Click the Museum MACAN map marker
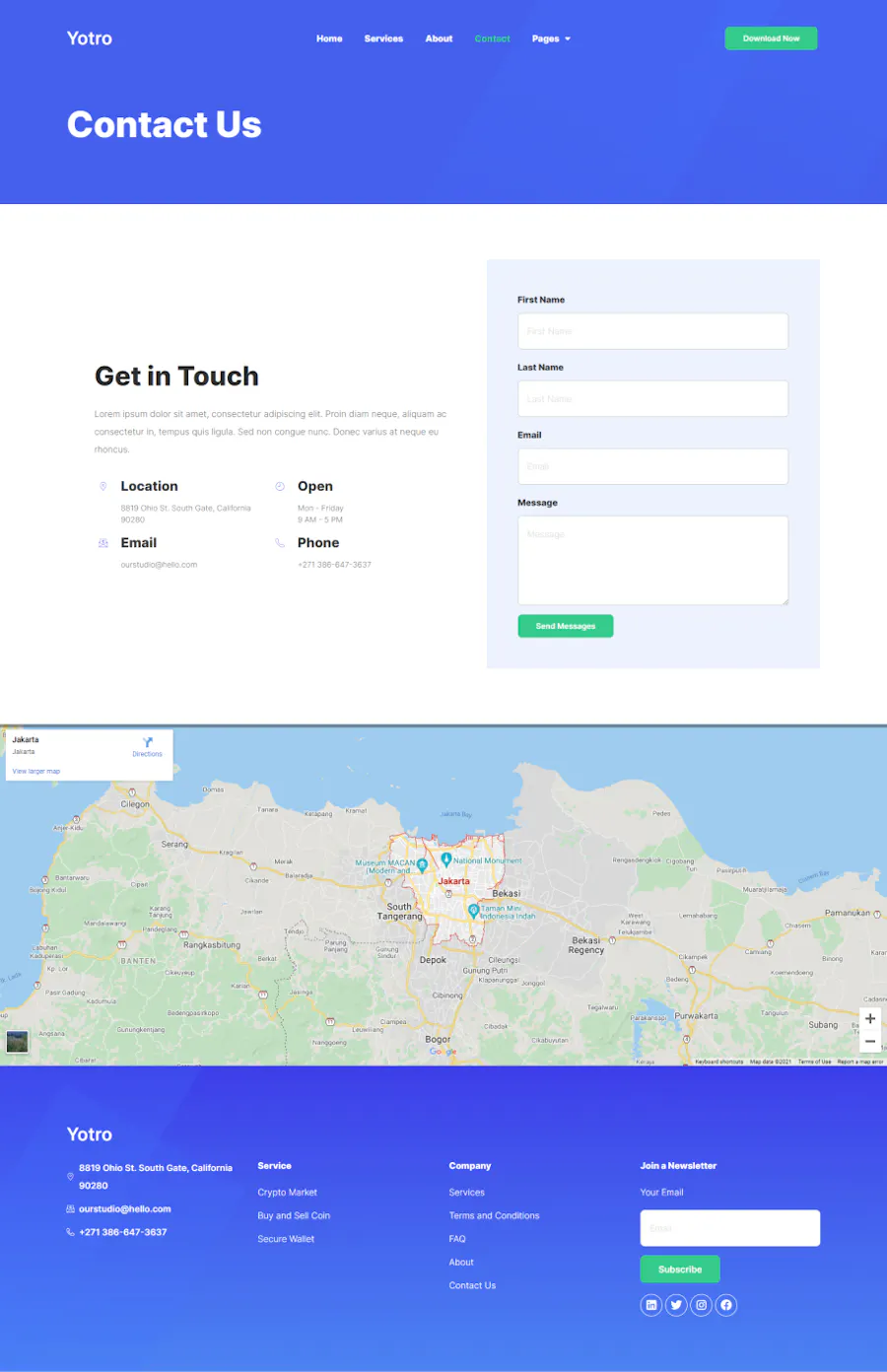 coord(422,865)
